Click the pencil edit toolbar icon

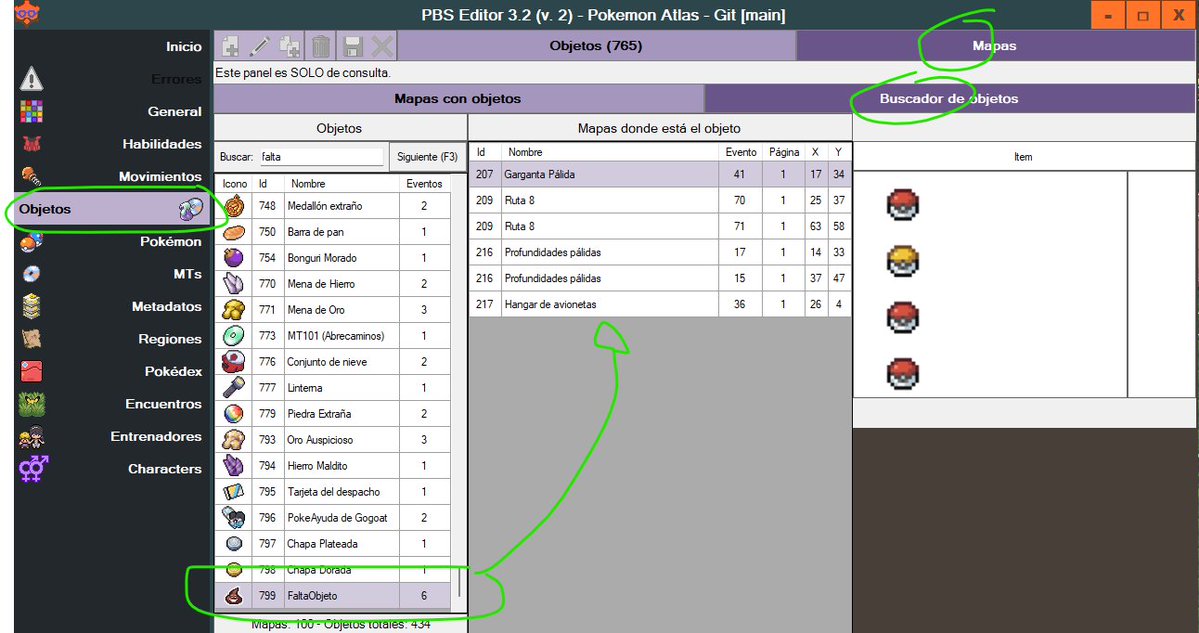click(x=260, y=47)
